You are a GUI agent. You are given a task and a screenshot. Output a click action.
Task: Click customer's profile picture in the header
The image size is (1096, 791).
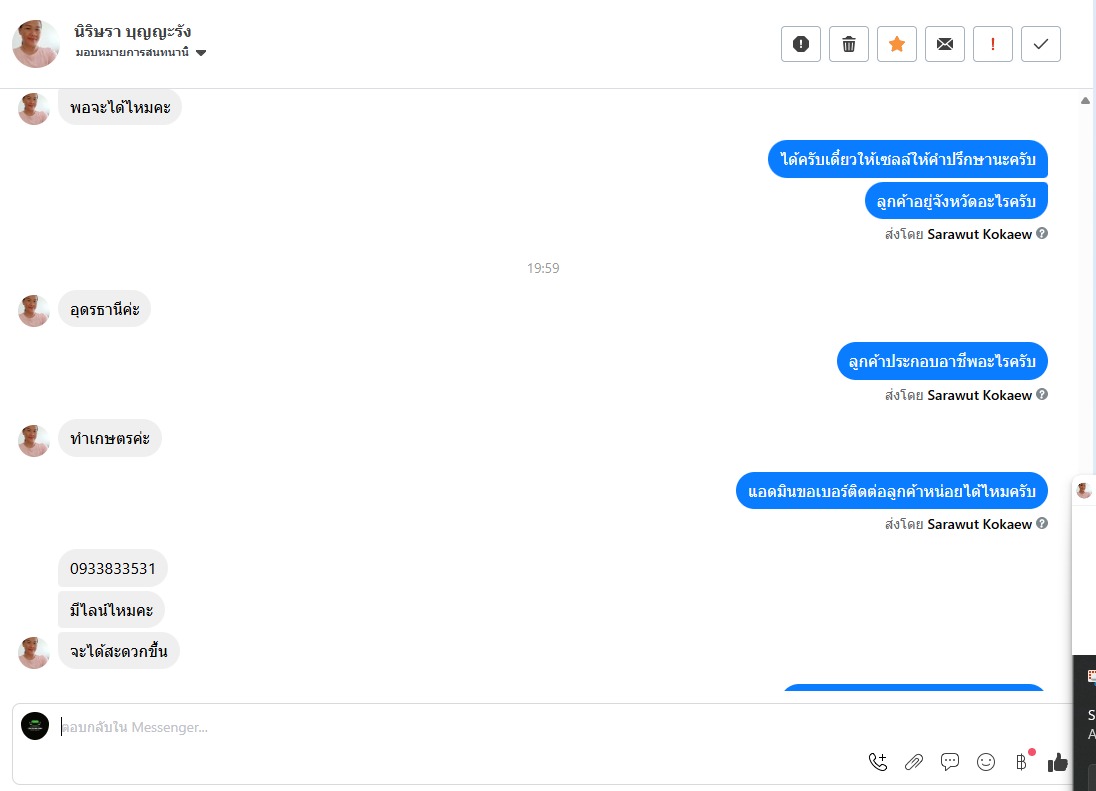coord(36,43)
